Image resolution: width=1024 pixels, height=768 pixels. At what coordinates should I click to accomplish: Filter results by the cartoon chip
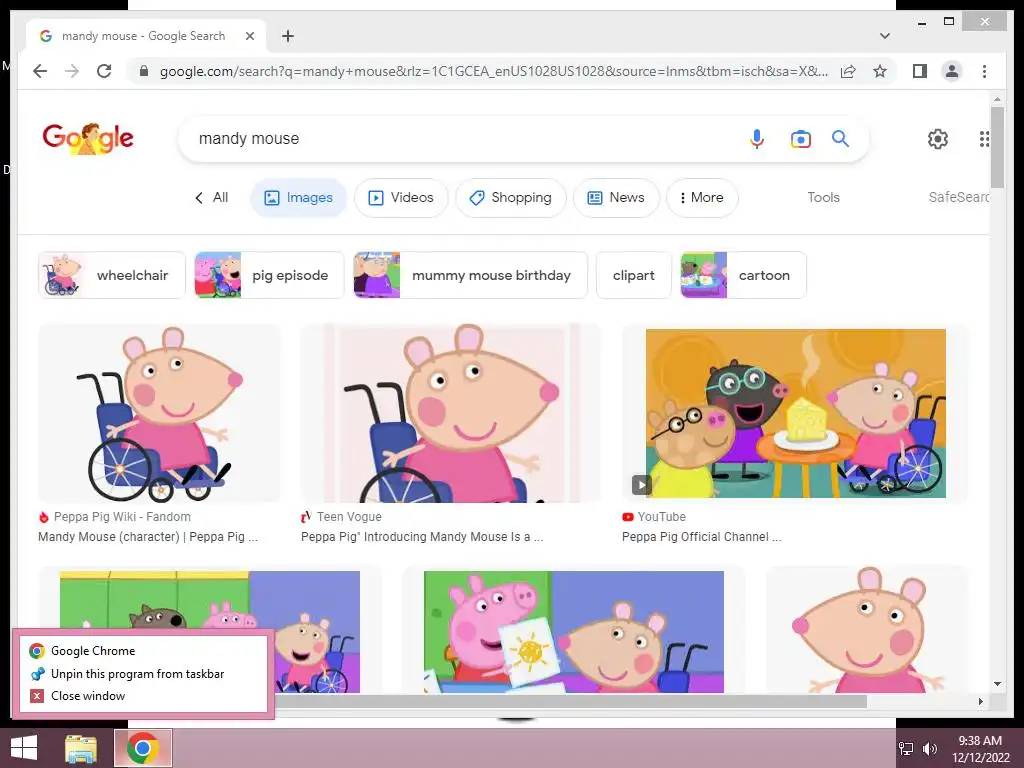[743, 275]
